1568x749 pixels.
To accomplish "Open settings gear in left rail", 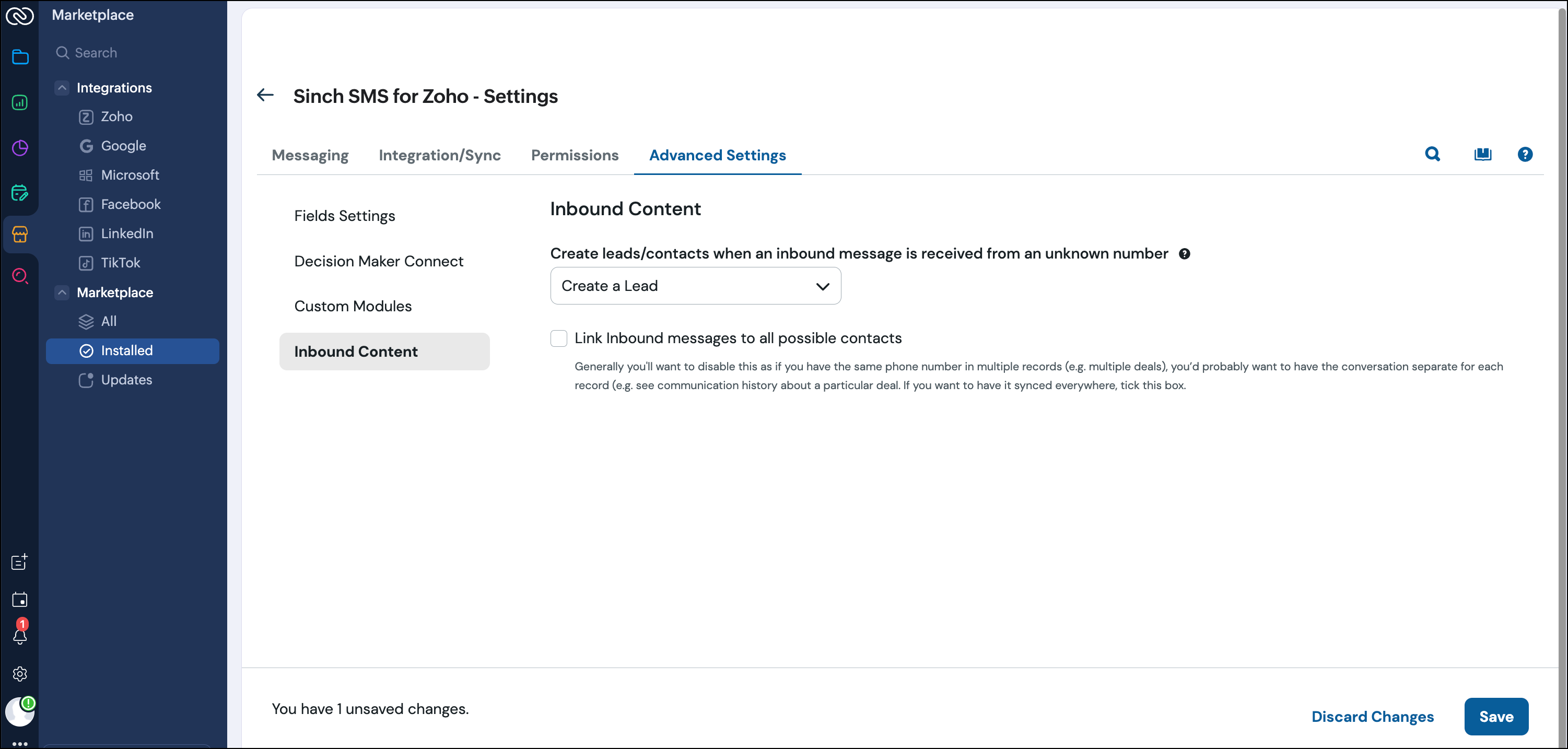I will click(x=20, y=674).
